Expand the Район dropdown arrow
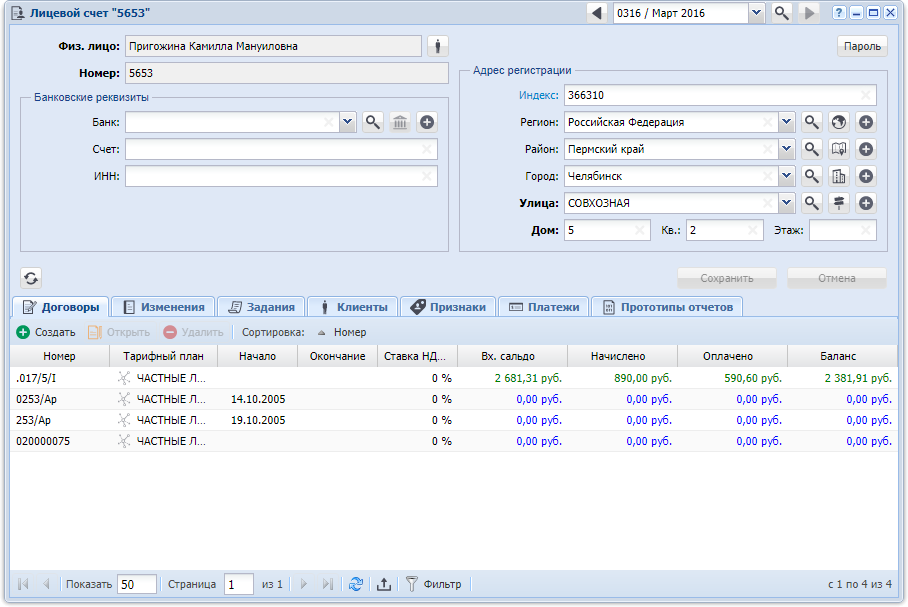Viewport: 908px width, 607px height. point(786,149)
